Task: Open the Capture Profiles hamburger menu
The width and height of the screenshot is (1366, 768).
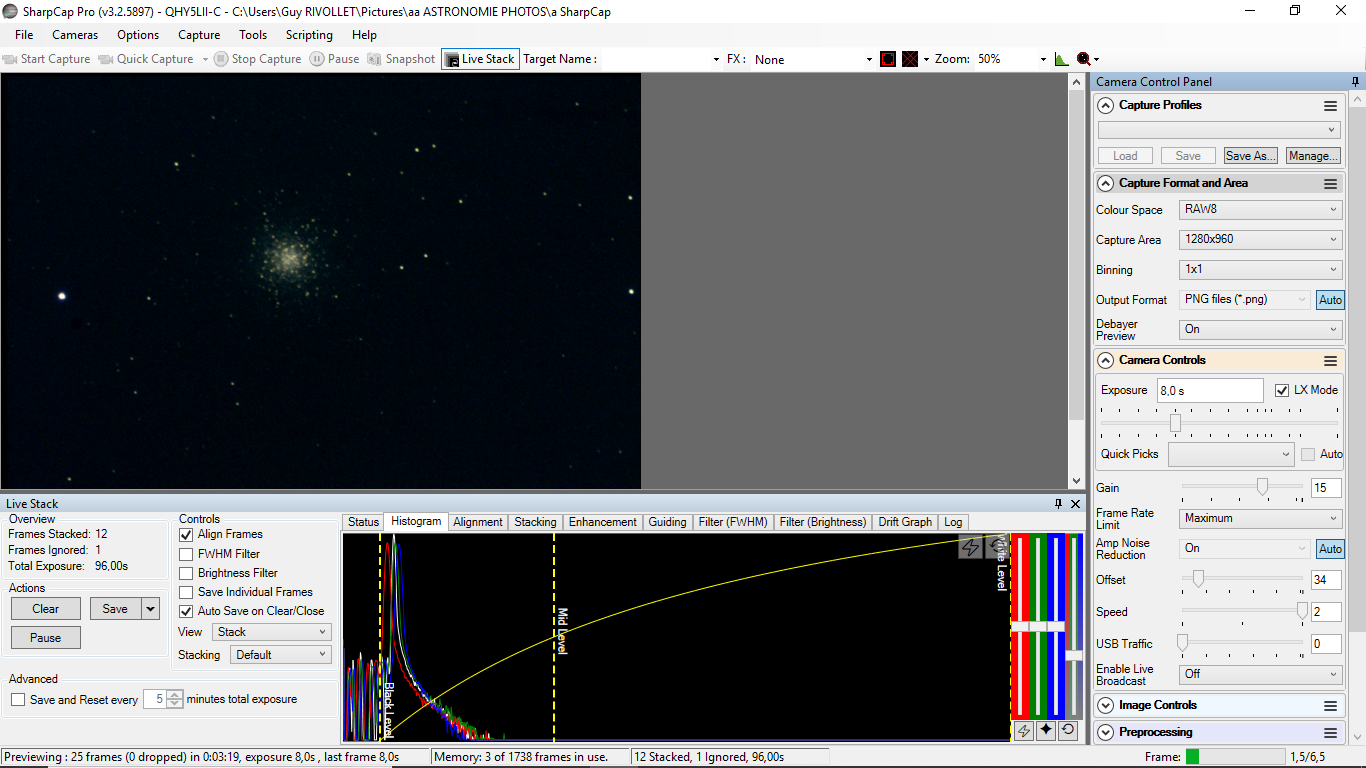Action: point(1330,106)
